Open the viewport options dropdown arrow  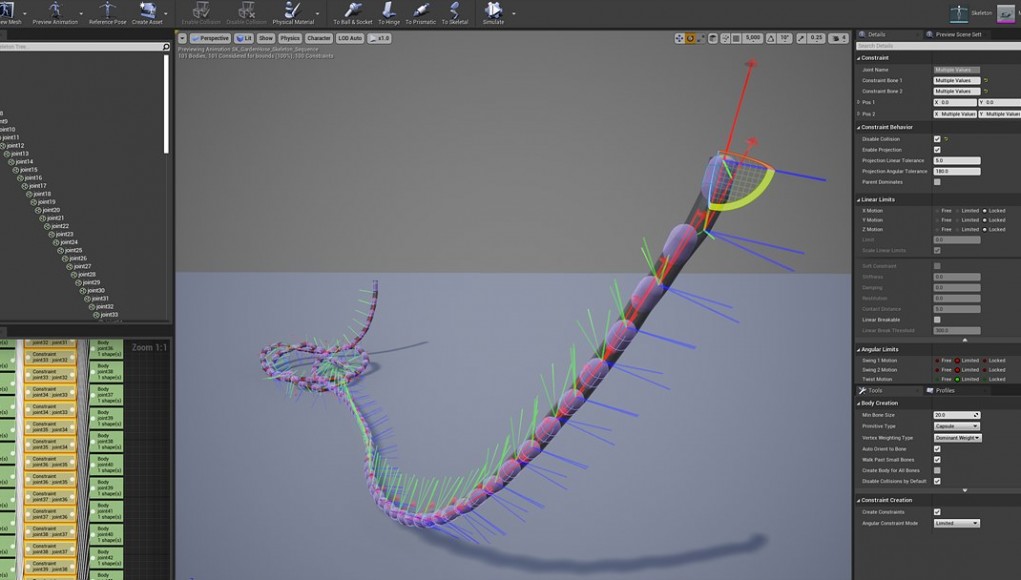coord(182,38)
